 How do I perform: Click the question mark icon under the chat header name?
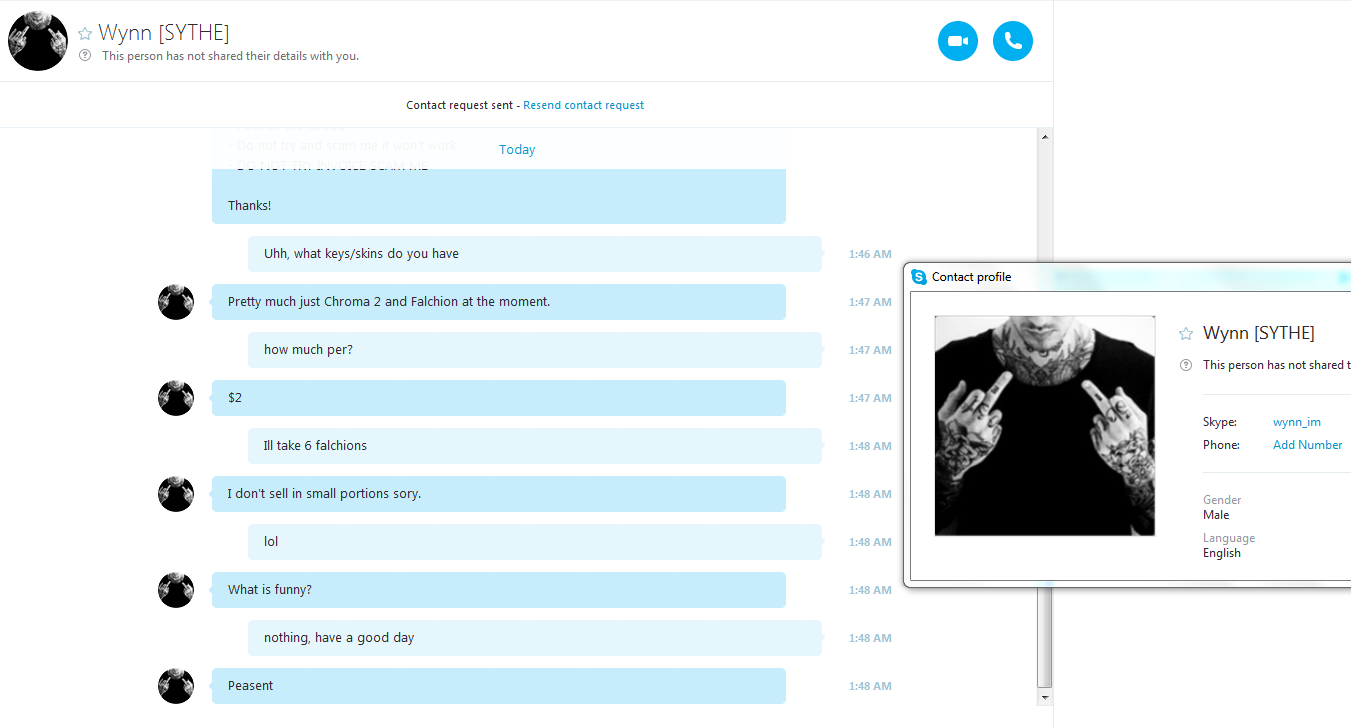pyautogui.click(x=85, y=56)
